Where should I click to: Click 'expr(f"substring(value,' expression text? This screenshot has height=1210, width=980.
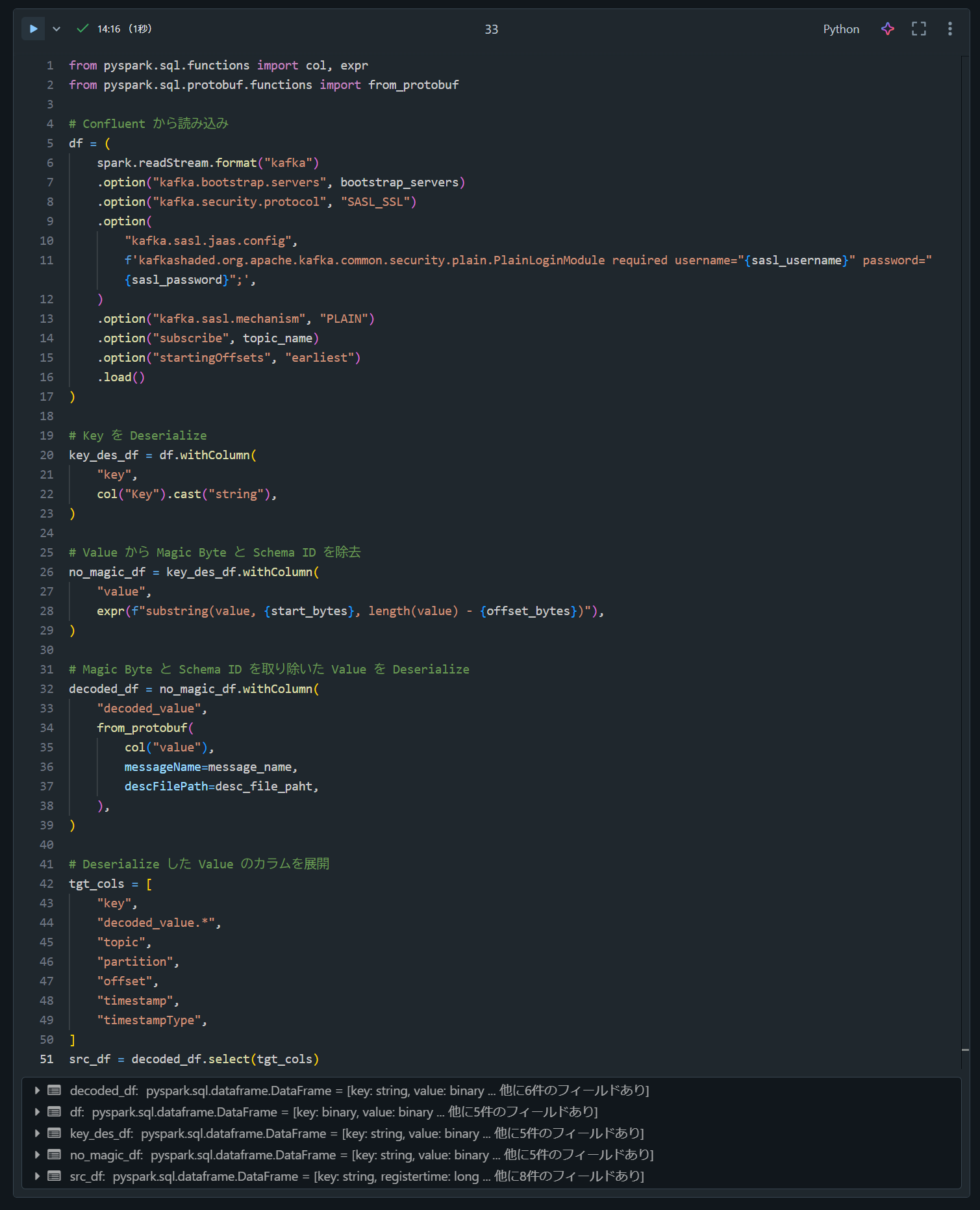pyautogui.click(x=177, y=611)
